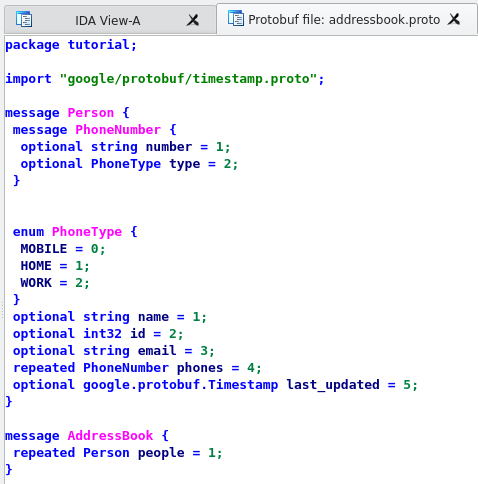Click 'repeated Person people = 1;' line
This screenshot has height=484, width=478.
click(x=117, y=453)
